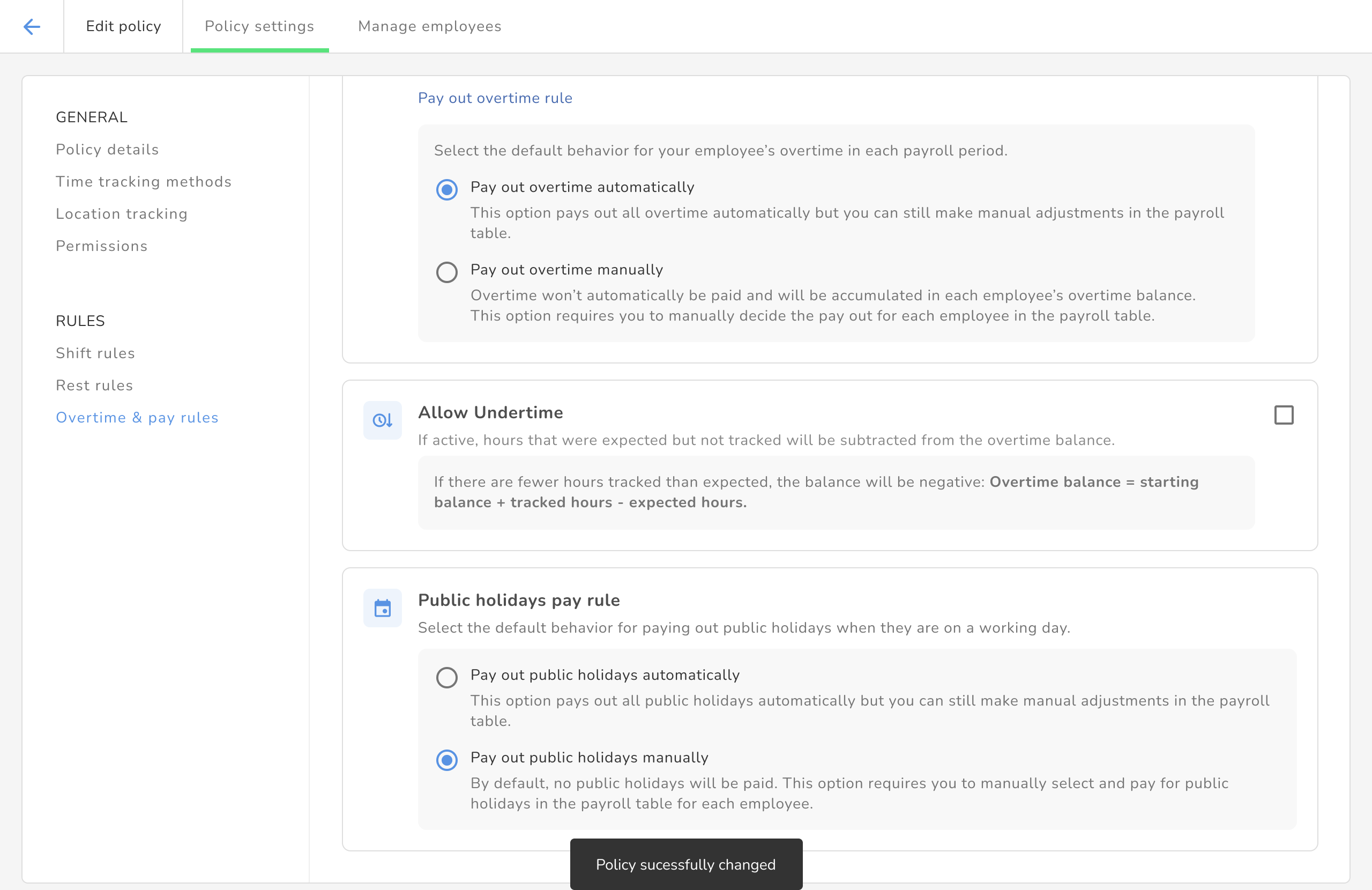Click the Public holidays calendar icon
1372x890 pixels.
click(382, 608)
